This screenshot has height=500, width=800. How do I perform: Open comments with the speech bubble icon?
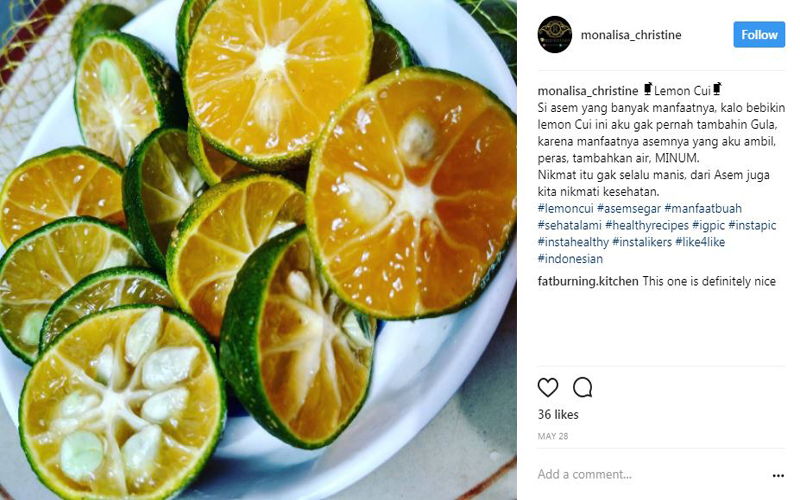pos(582,388)
